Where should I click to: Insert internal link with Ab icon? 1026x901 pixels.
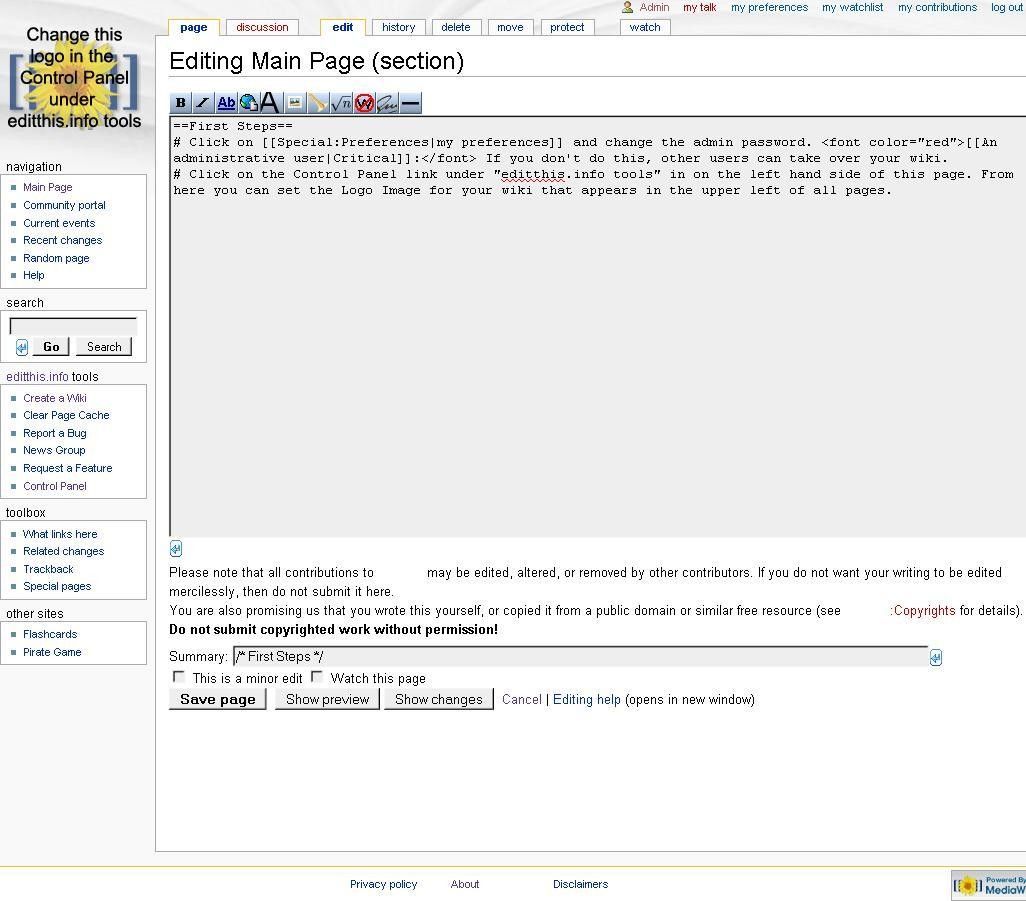click(x=226, y=103)
